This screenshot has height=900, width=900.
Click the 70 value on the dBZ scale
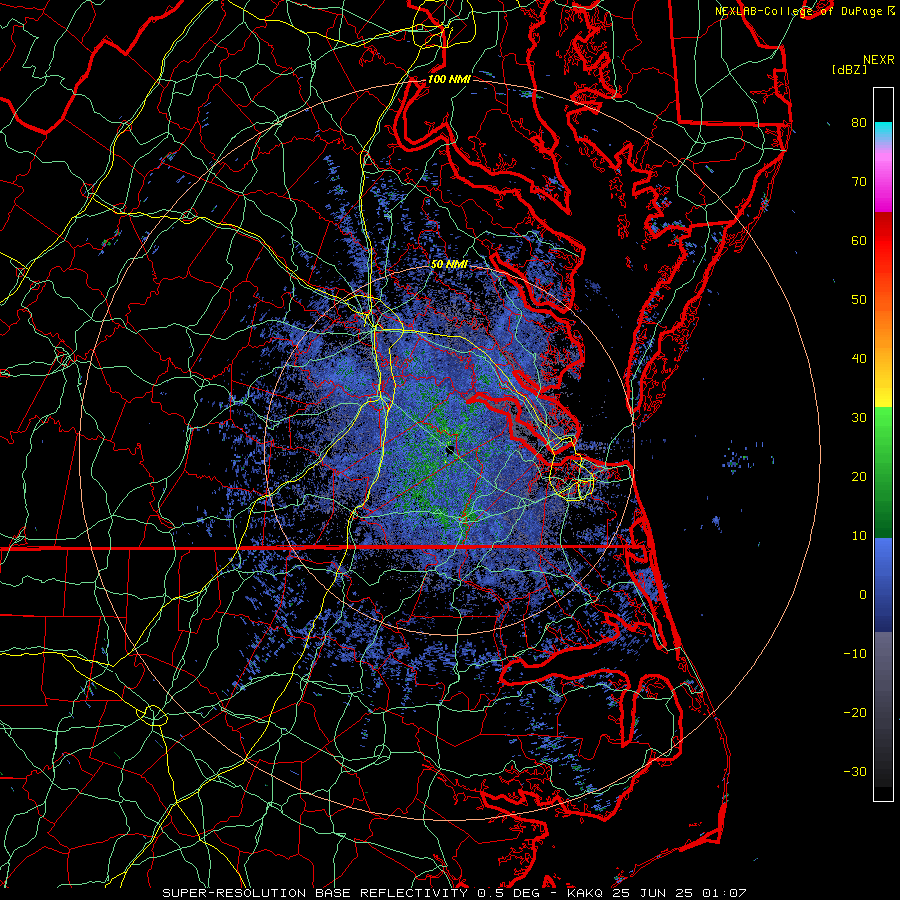(859, 182)
